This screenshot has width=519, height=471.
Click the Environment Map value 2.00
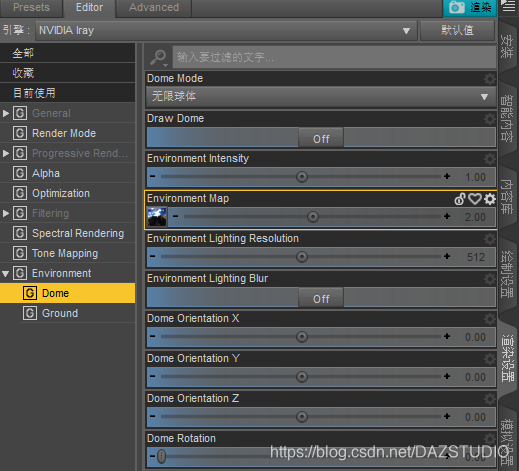(476, 217)
